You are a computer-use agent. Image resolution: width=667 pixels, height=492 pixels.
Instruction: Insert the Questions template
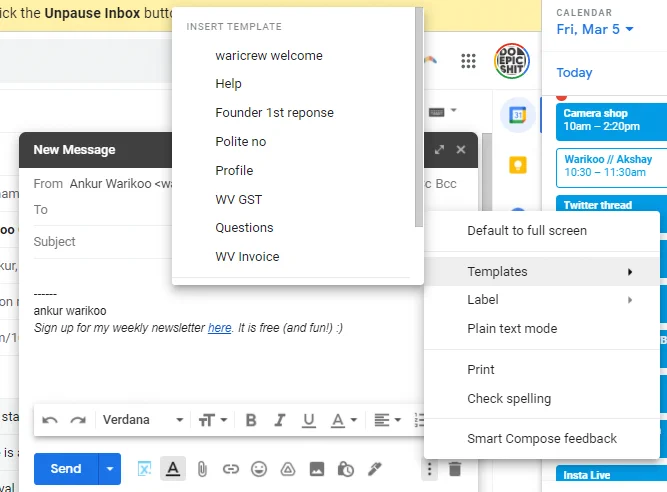[244, 228]
